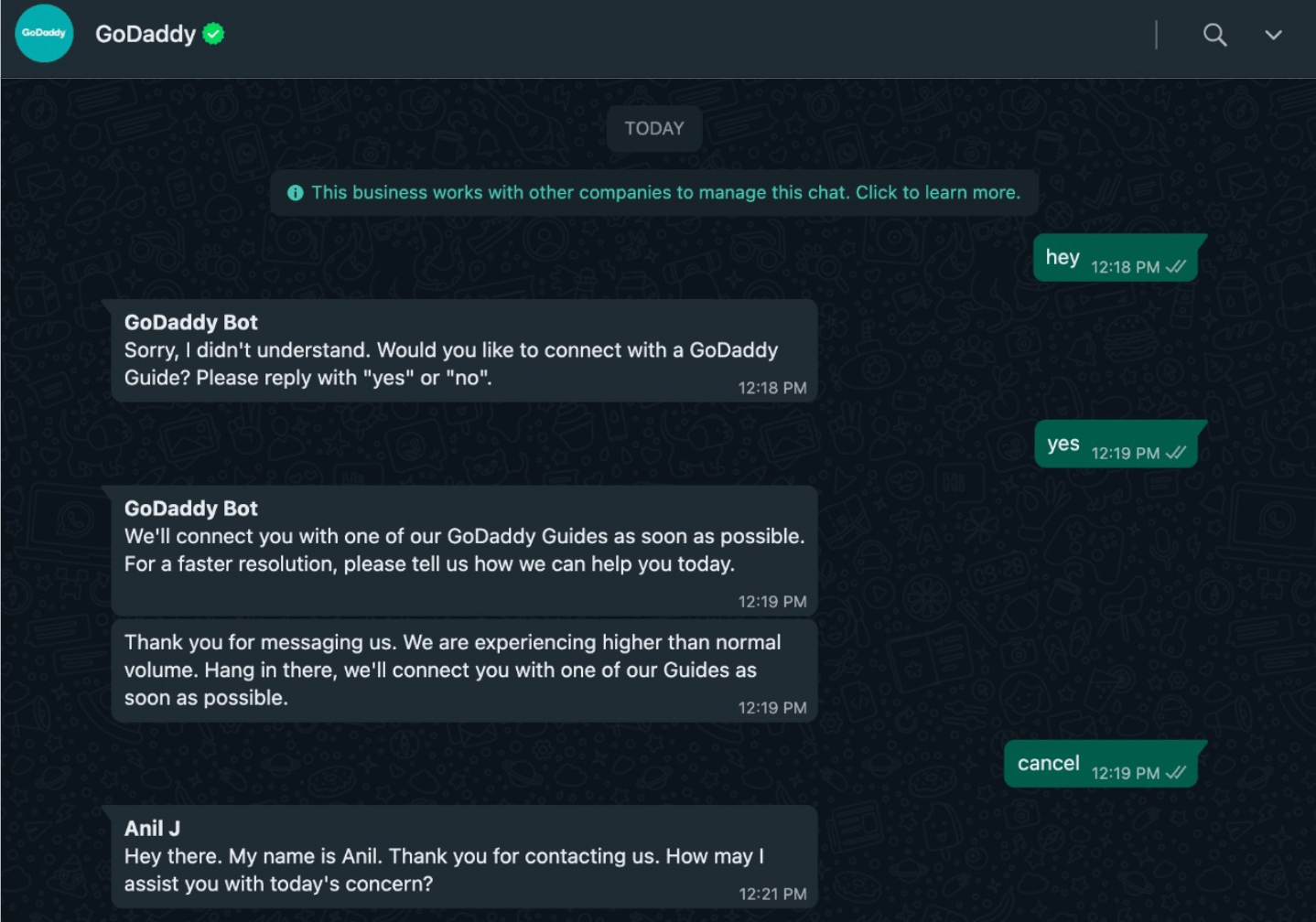The width and height of the screenshot is (1316, 922).
Task: Collapse the business notice banner
Action: pos(655,192)
